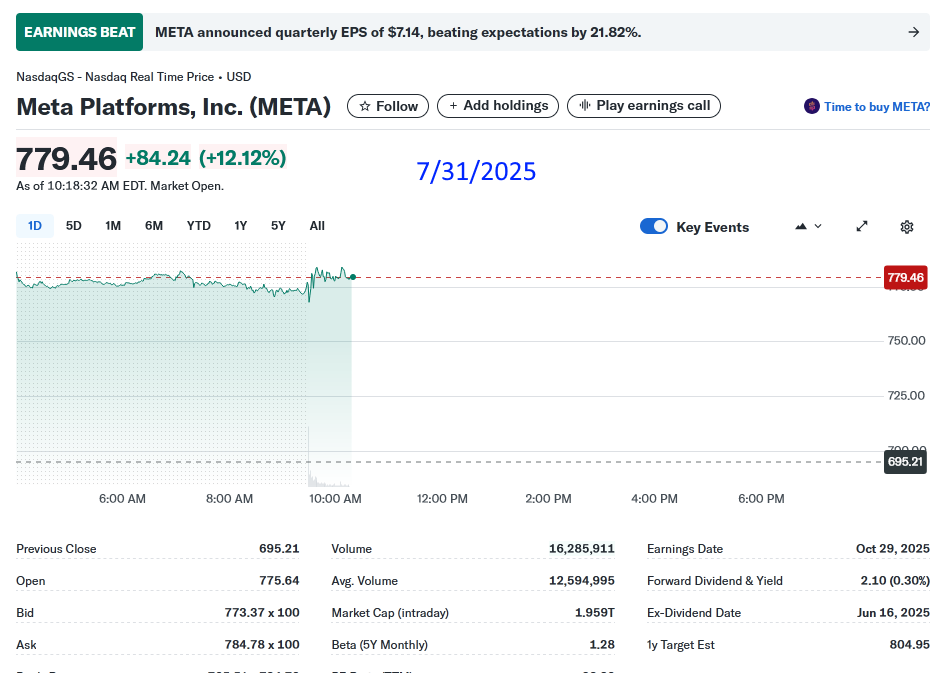Show the All time chart range
Image resolution: width=946 pixels, height=673 pixels.
(317, 226)
